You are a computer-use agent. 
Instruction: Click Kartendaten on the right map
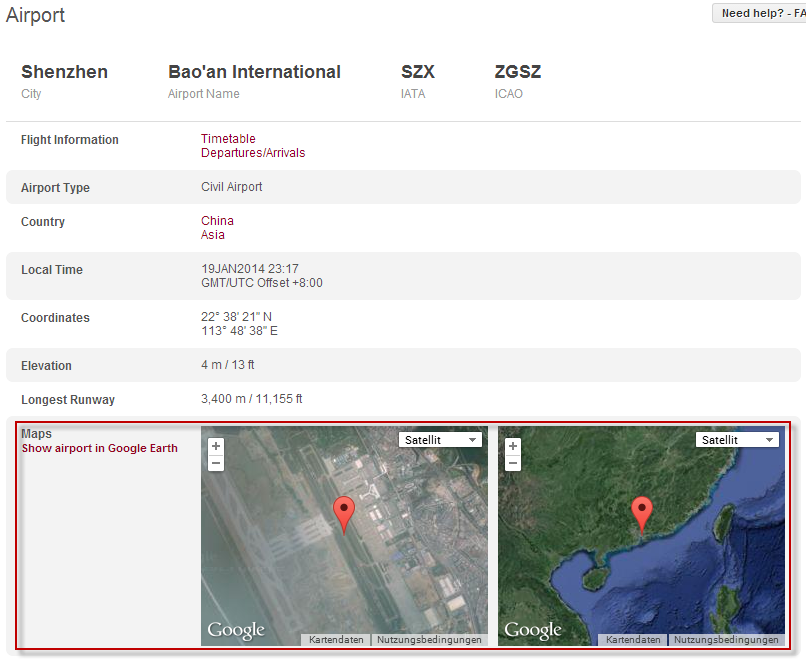point(633,640)
